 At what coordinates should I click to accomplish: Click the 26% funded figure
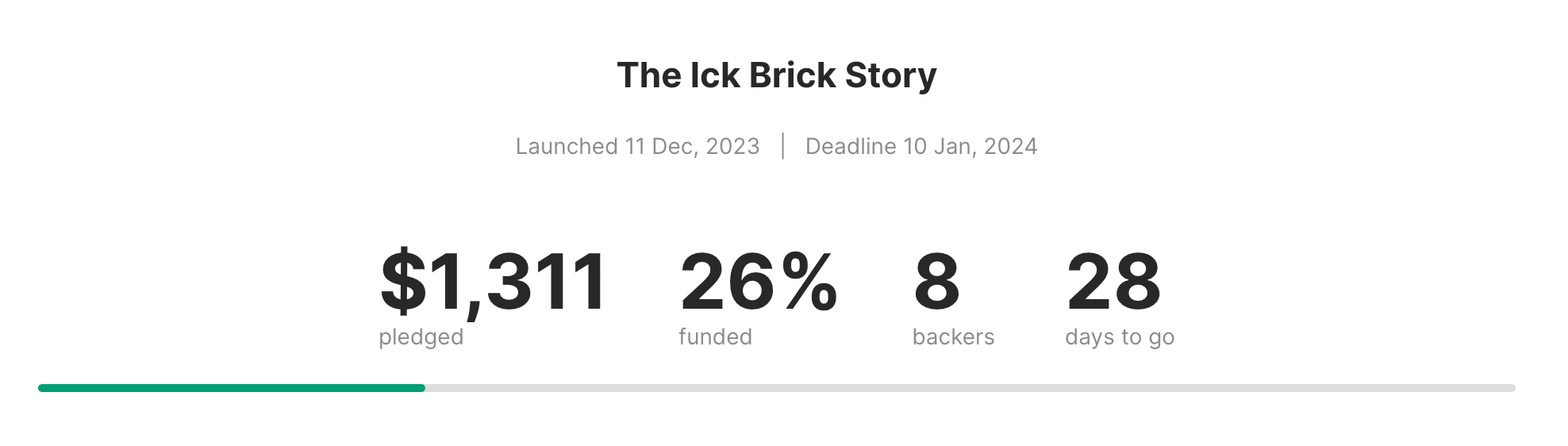pos(759,281)
